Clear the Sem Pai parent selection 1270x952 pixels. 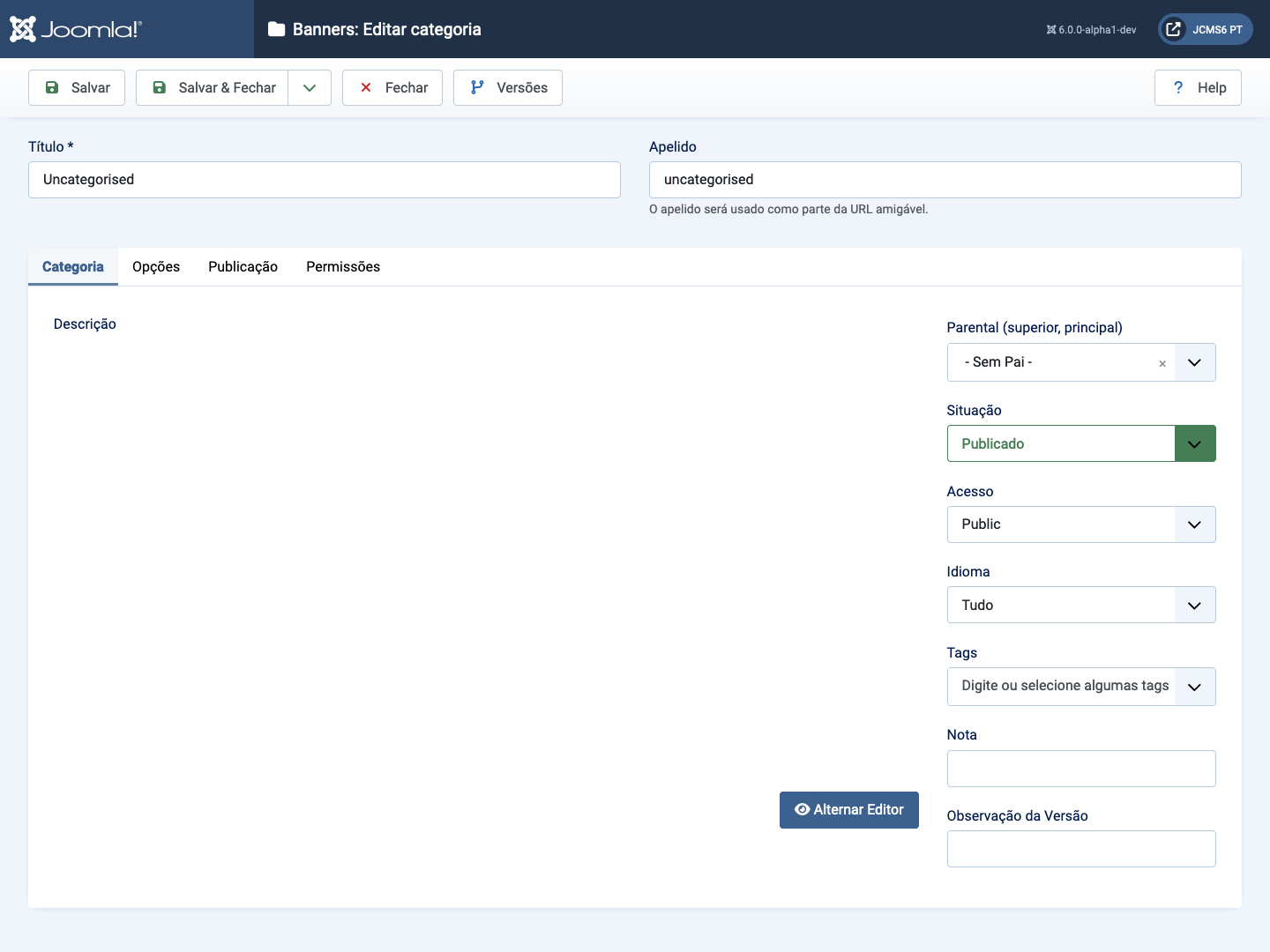pyautogui.click(x=1162, y=363)
